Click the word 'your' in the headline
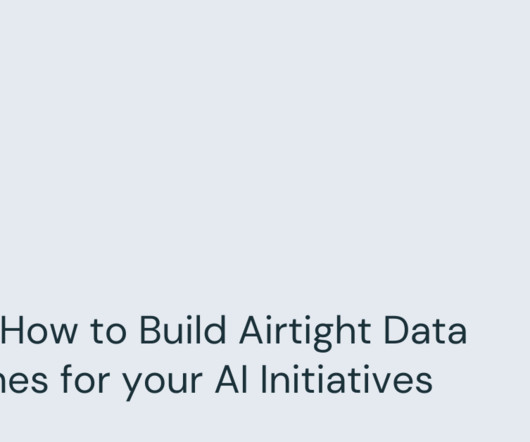 162,384
